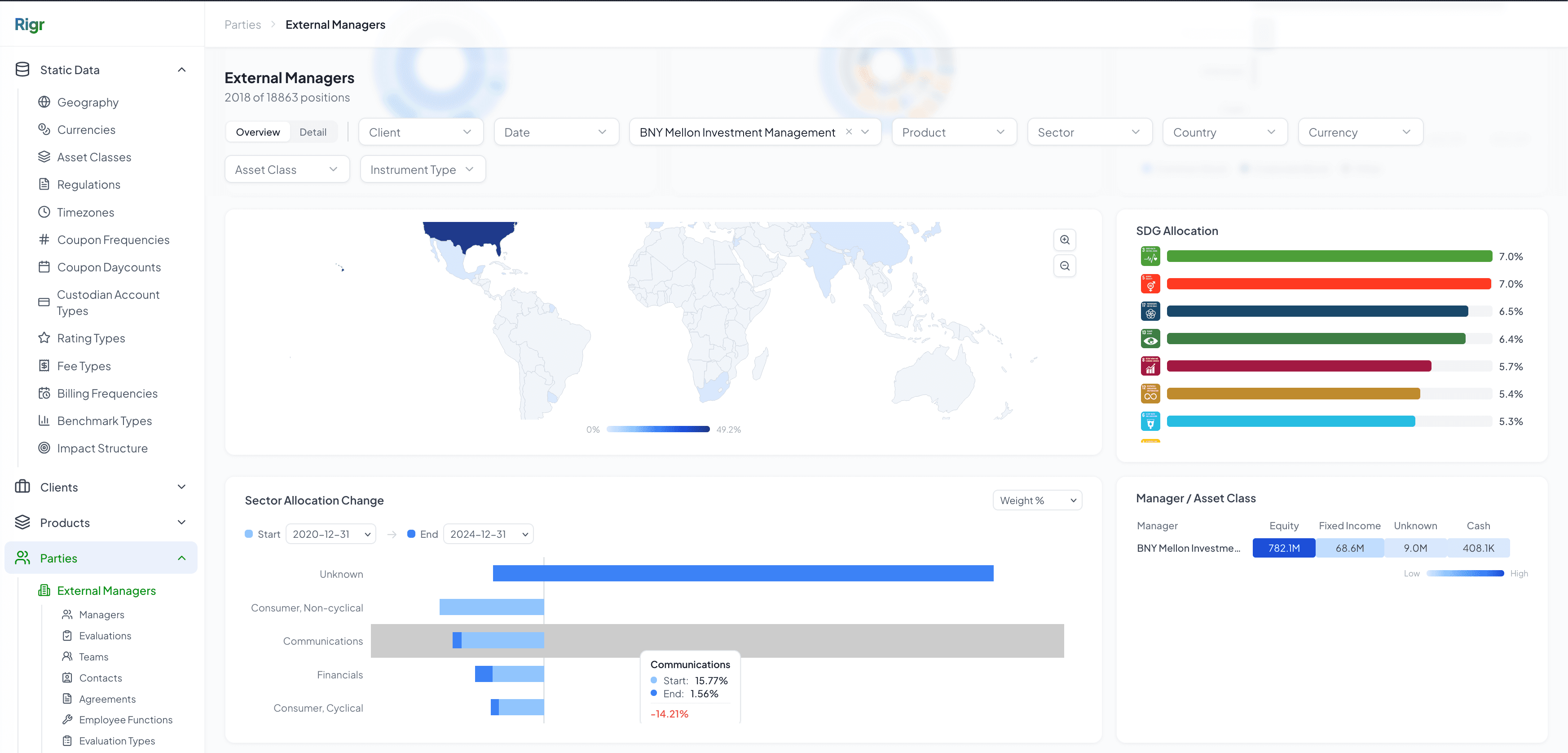
Task: Click Coupon Daycounts calendar icon
Action: coord(44,267)
